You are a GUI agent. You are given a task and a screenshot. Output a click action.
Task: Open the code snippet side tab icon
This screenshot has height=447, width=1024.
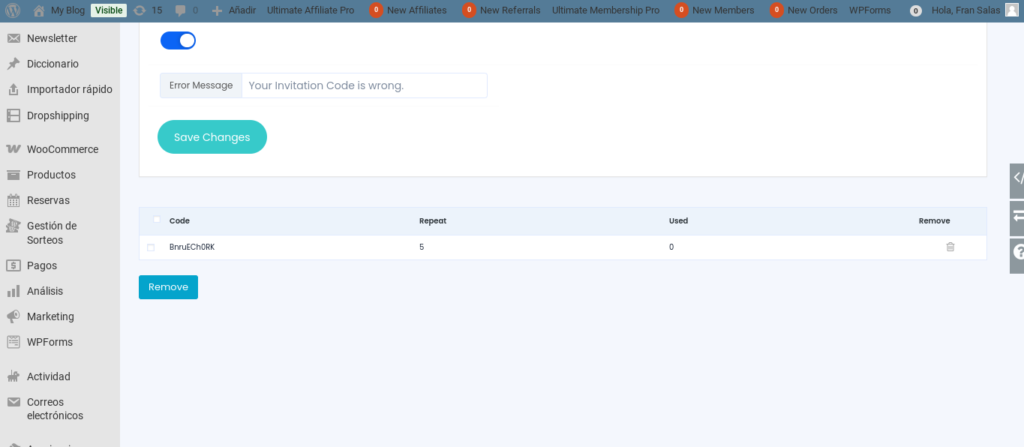pos(1017,178)
